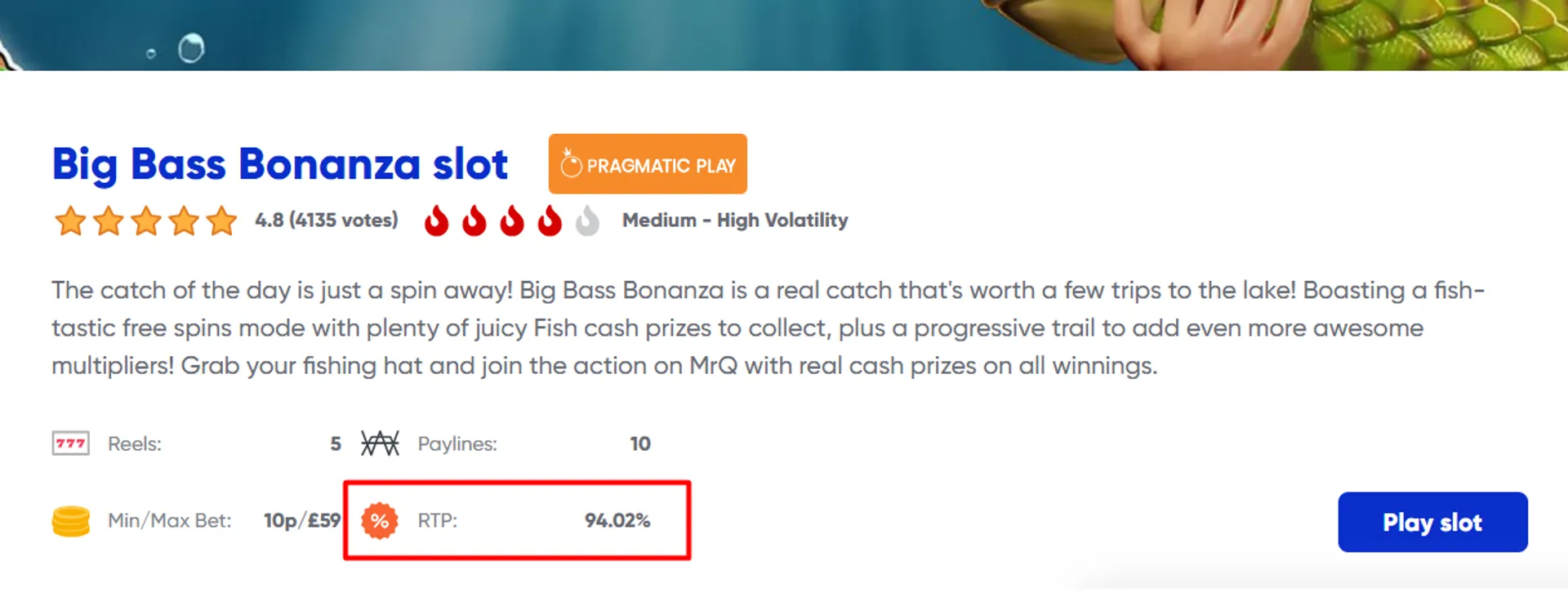This screenshot has width=1568, height=592.
Task: Select the crossed-lines paylines icon
Action: (x=381, y=443)
